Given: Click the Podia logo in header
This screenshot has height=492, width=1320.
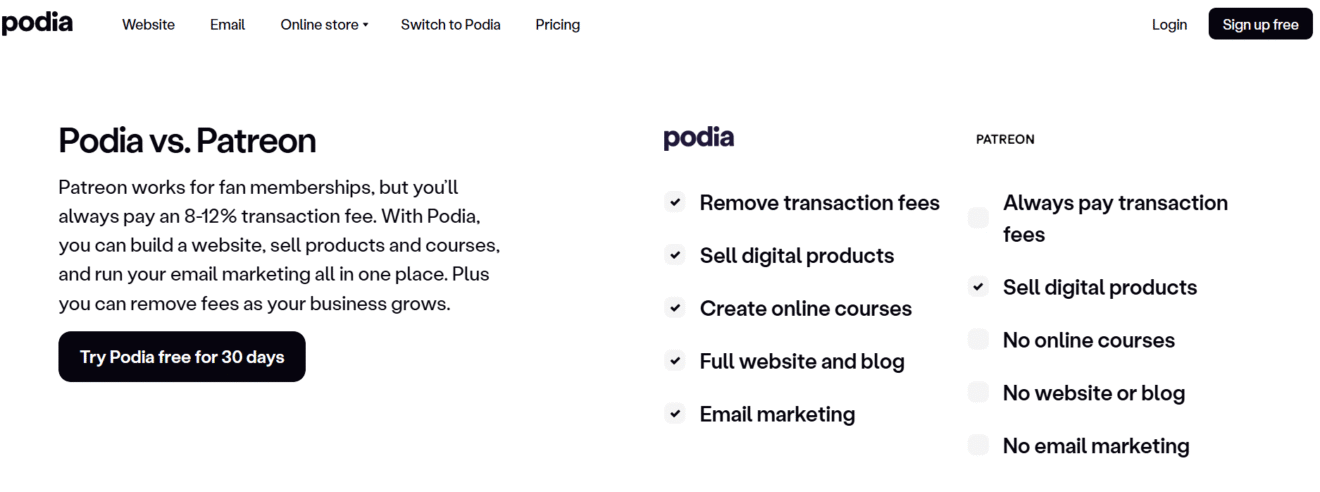Looking at the screenshot, I should pyautogui.click(x=37, y=23).
